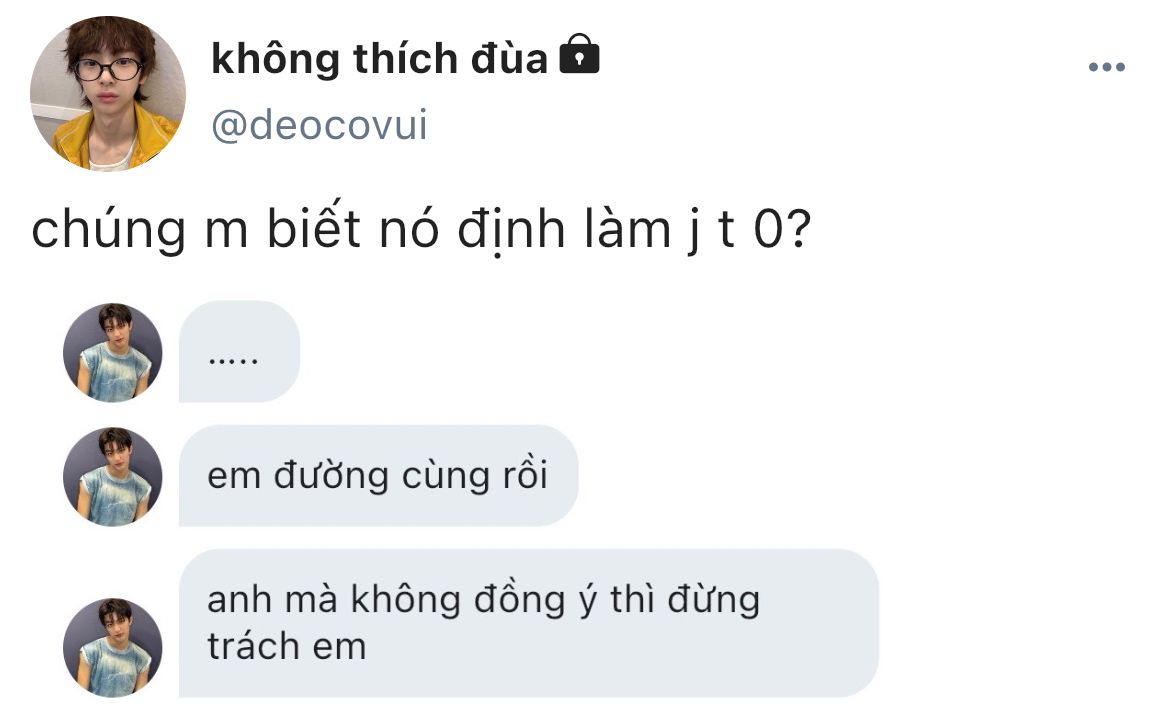
Task: Select the 'anh mà không đồng ý' bubble
Action: pyautogui.click(x=529, y=623)
